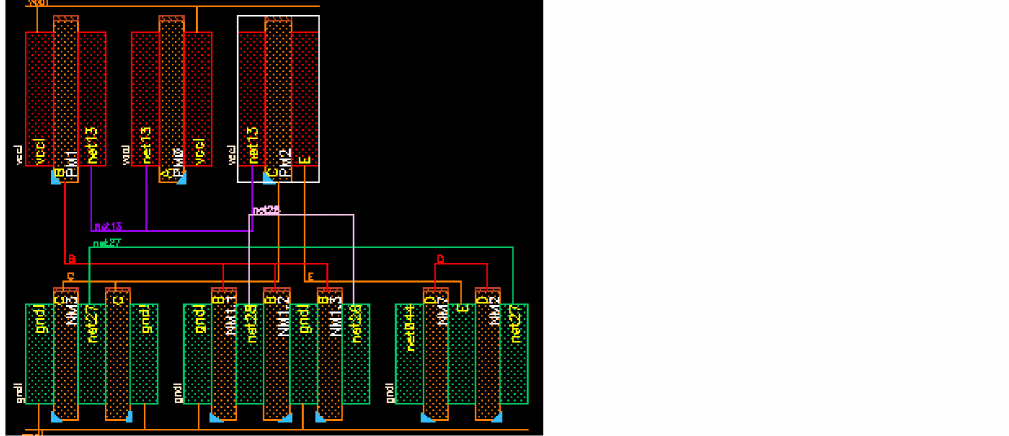Click the green net27 wire label
Viewport: 1009px width, 436px height.
[107, 243]
